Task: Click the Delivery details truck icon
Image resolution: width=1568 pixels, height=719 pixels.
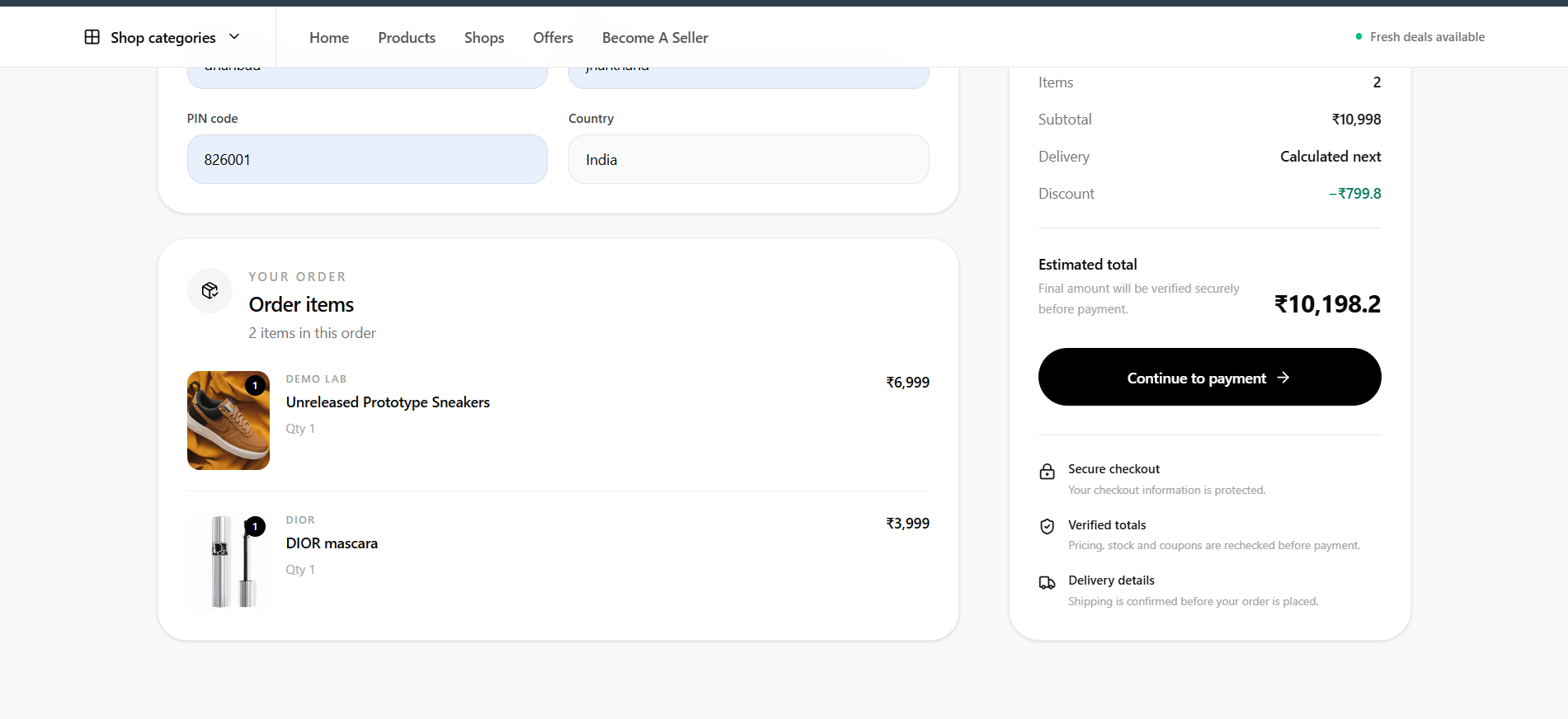Action: [1048, 583]
